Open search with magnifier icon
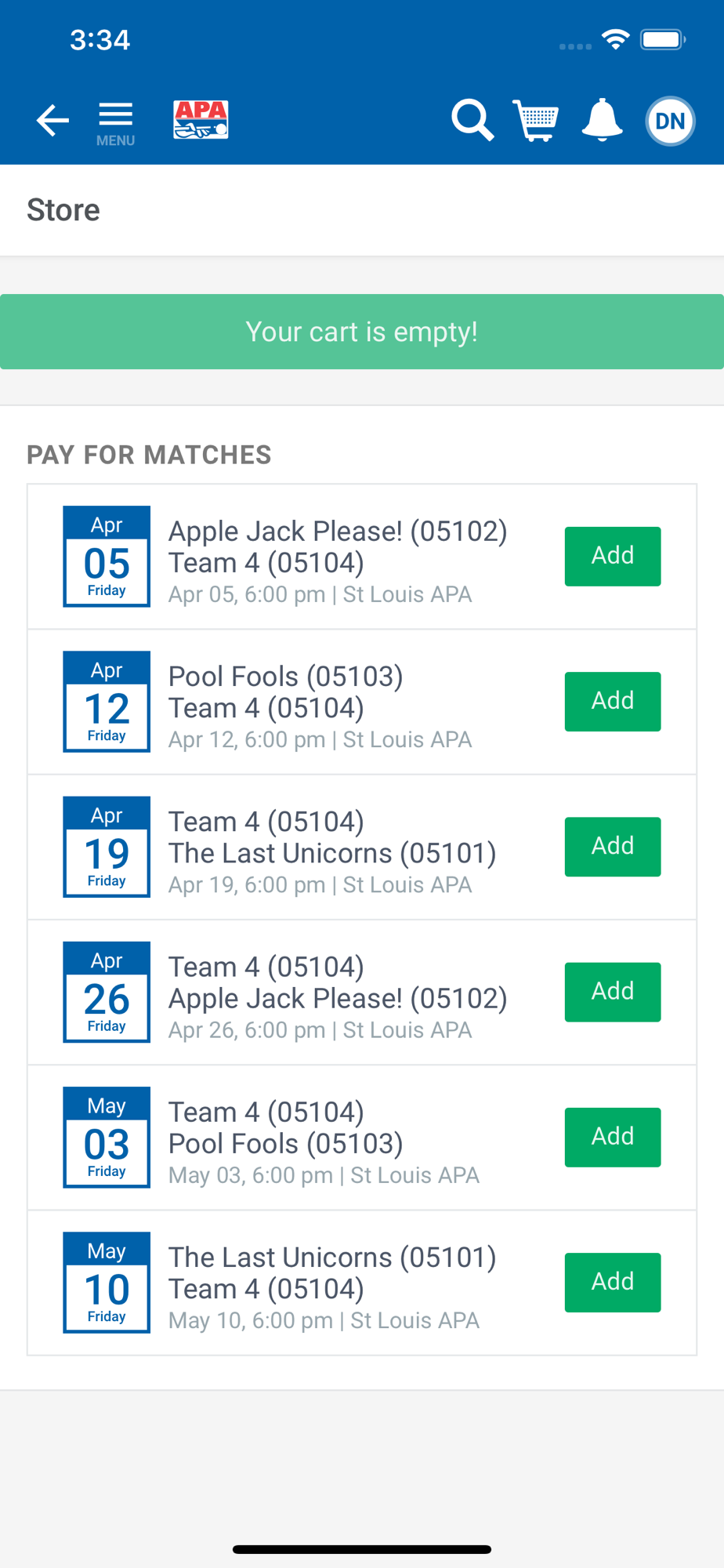724x1568 pixels. click(472, 121)
